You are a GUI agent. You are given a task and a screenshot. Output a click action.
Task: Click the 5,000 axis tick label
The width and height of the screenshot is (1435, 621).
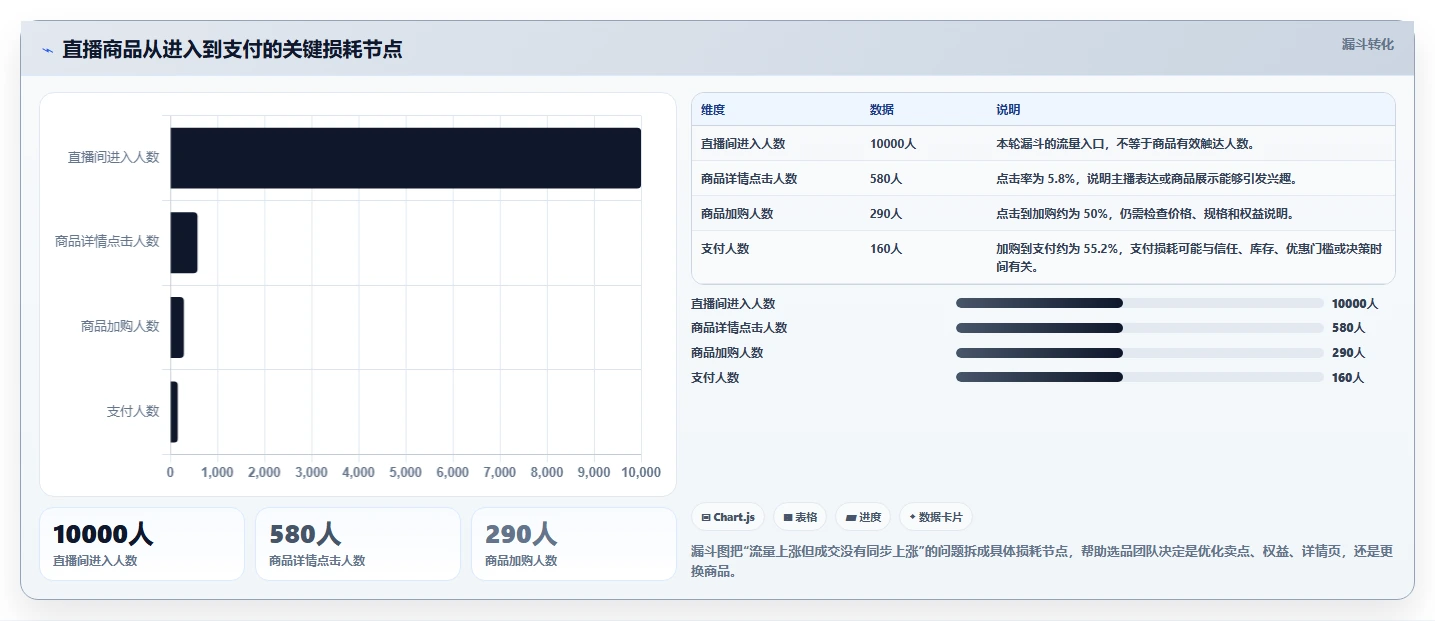(405, 473)
